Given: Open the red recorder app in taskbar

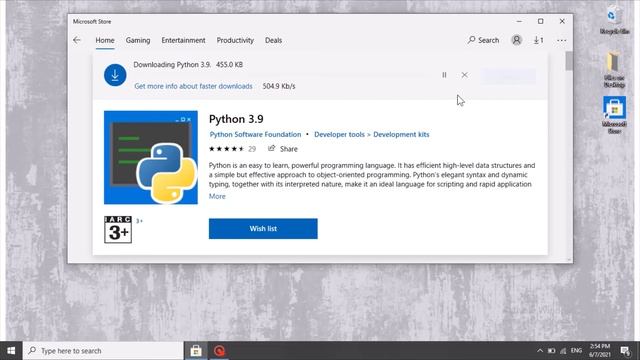Looking at the screenshot, I should (x=220, y=351).
